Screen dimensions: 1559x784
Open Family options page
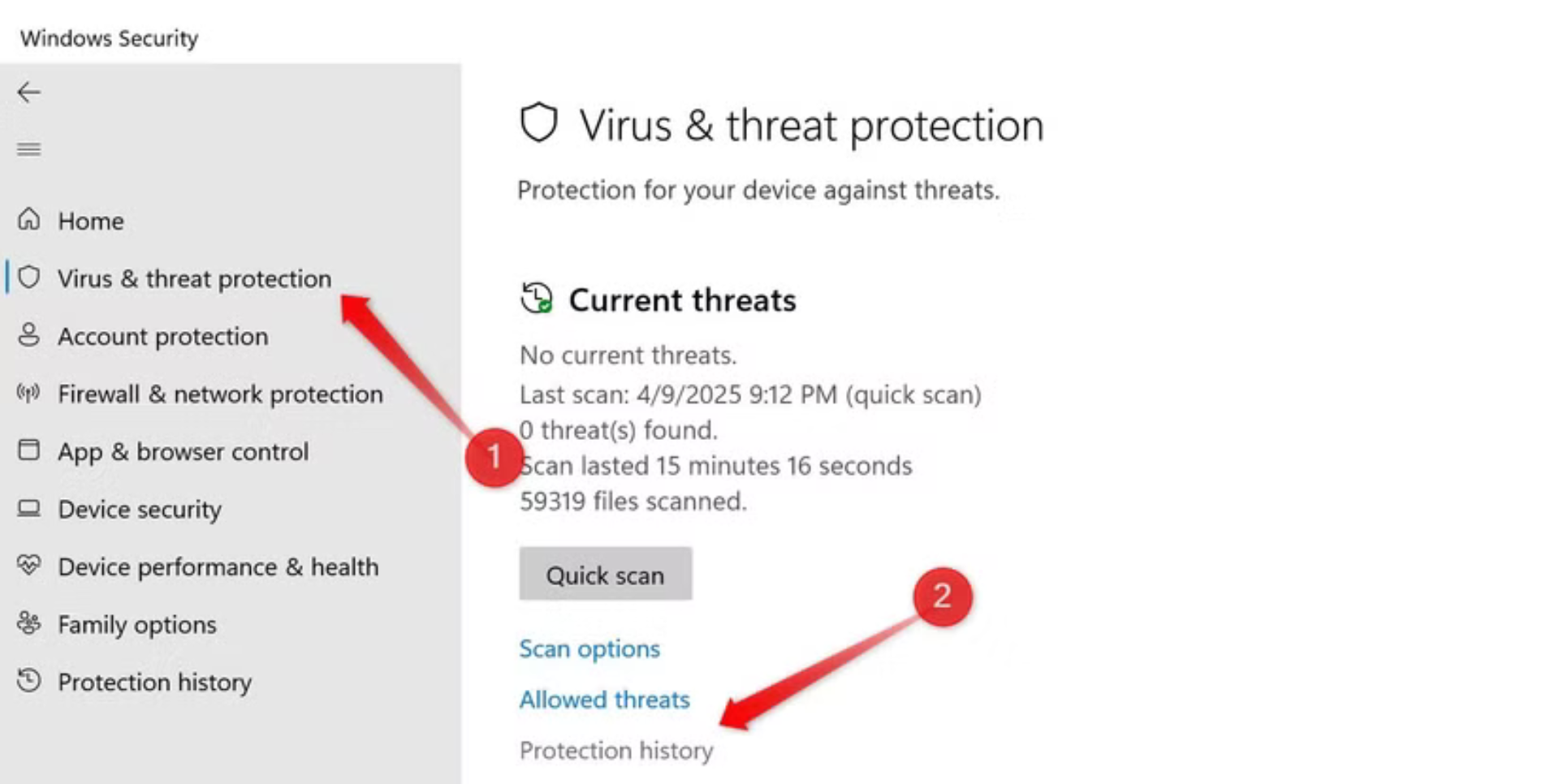[x=137, y=625]
